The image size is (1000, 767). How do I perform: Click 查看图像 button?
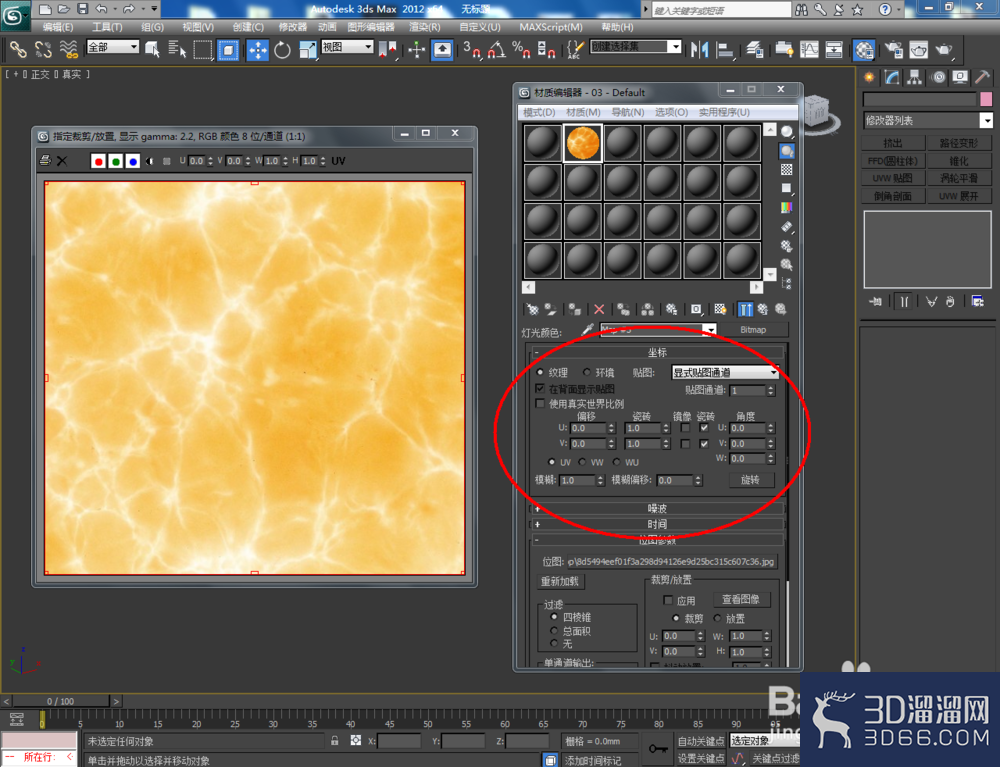740,599
